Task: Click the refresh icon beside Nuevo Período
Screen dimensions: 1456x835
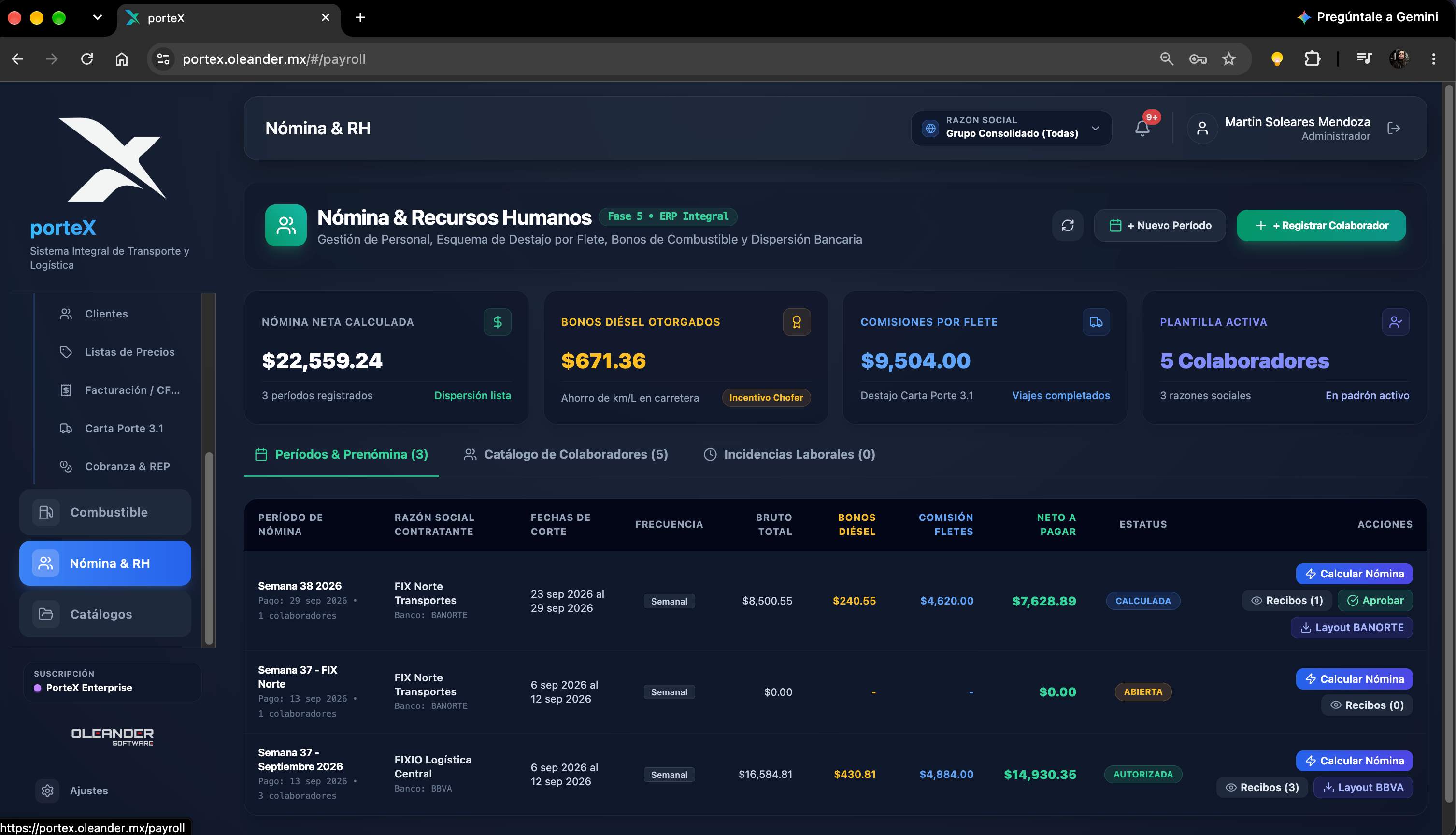Action: pyautogui.click(x=1067, y=225)
